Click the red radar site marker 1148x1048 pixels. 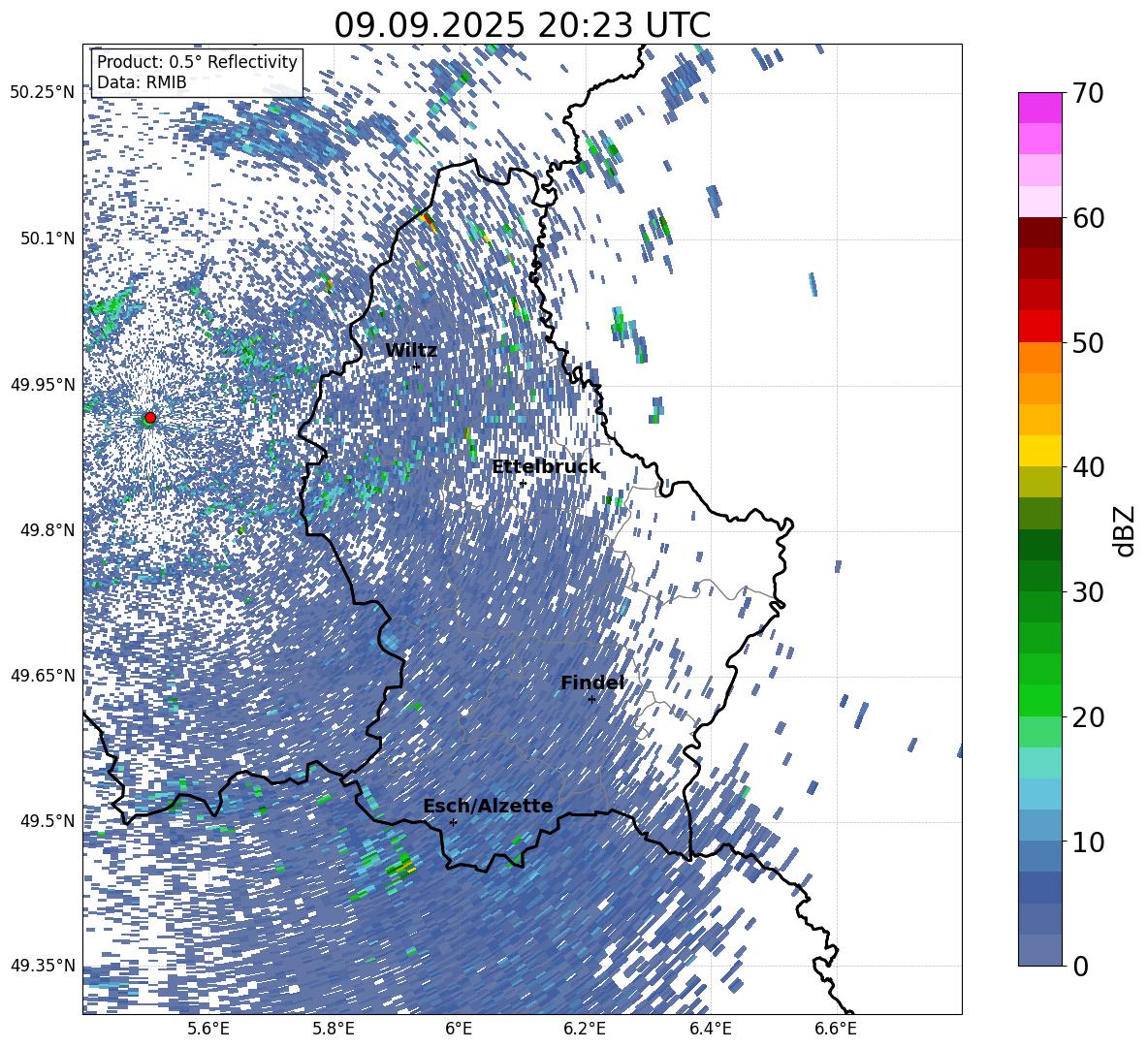point(150,417)
